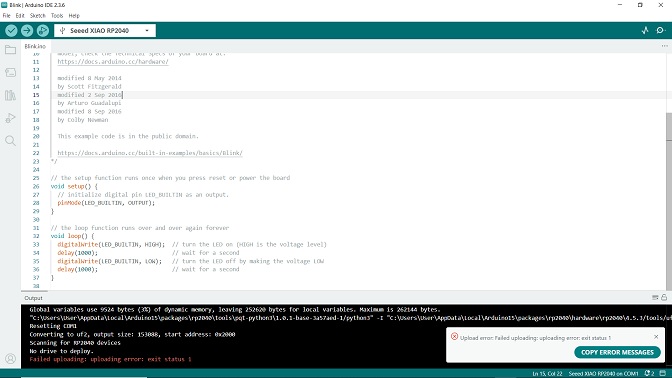Toggle the bottom panel icon in status bar
Viewport: 672px width, 378px height.
pos(663,373)
